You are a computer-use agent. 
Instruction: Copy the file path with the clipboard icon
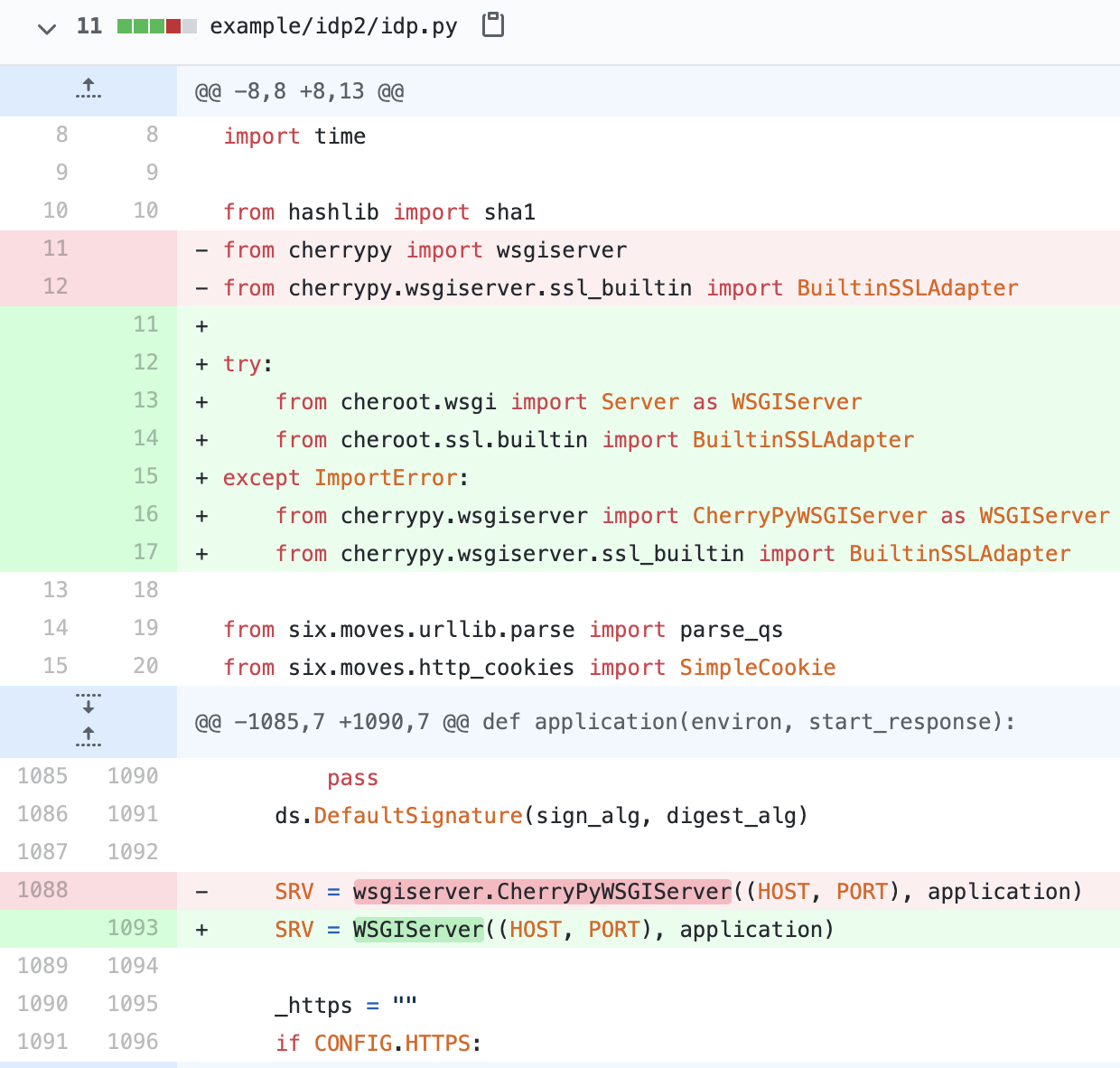(493, 25)
